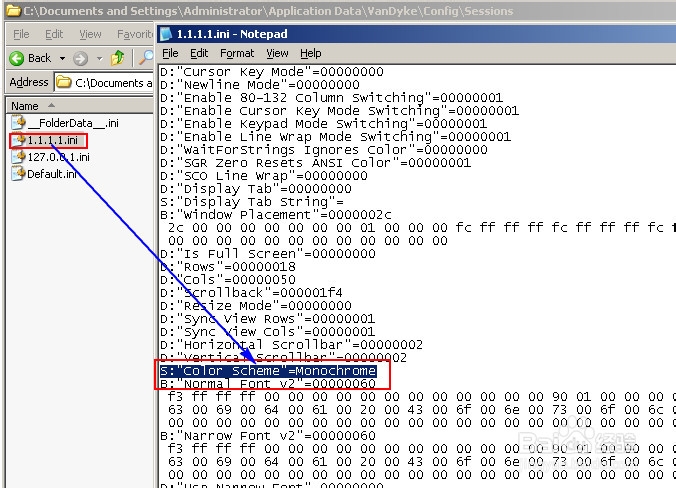Click the "Enable 80-132 Column Switching" line
Screen dimensions: 676x488
point(331,97)
